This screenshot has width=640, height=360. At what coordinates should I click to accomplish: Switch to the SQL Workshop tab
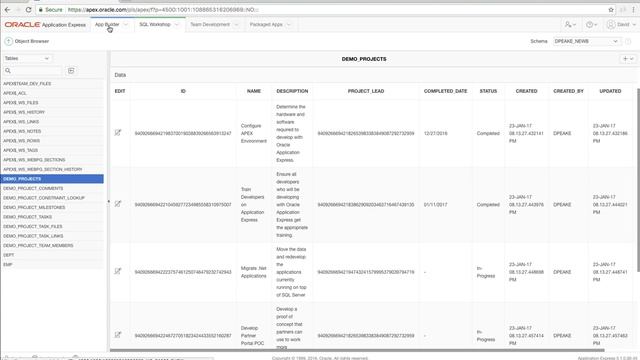(x=155, y=24)
